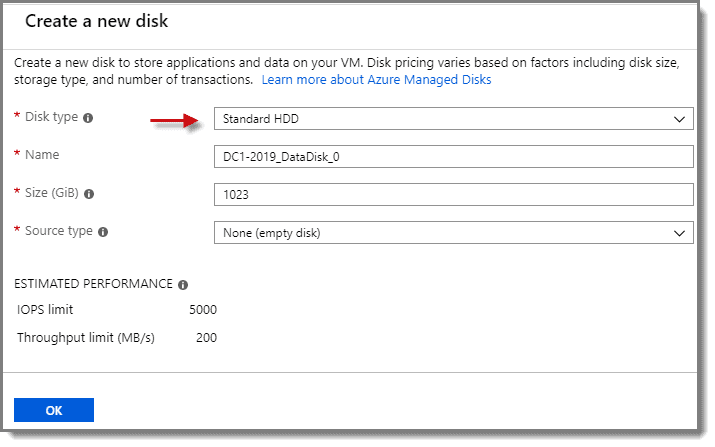The height and width of the screenshot is (447, 715).
Task: Select the IOPS limit value 5000
Action: tap(203, 310)
